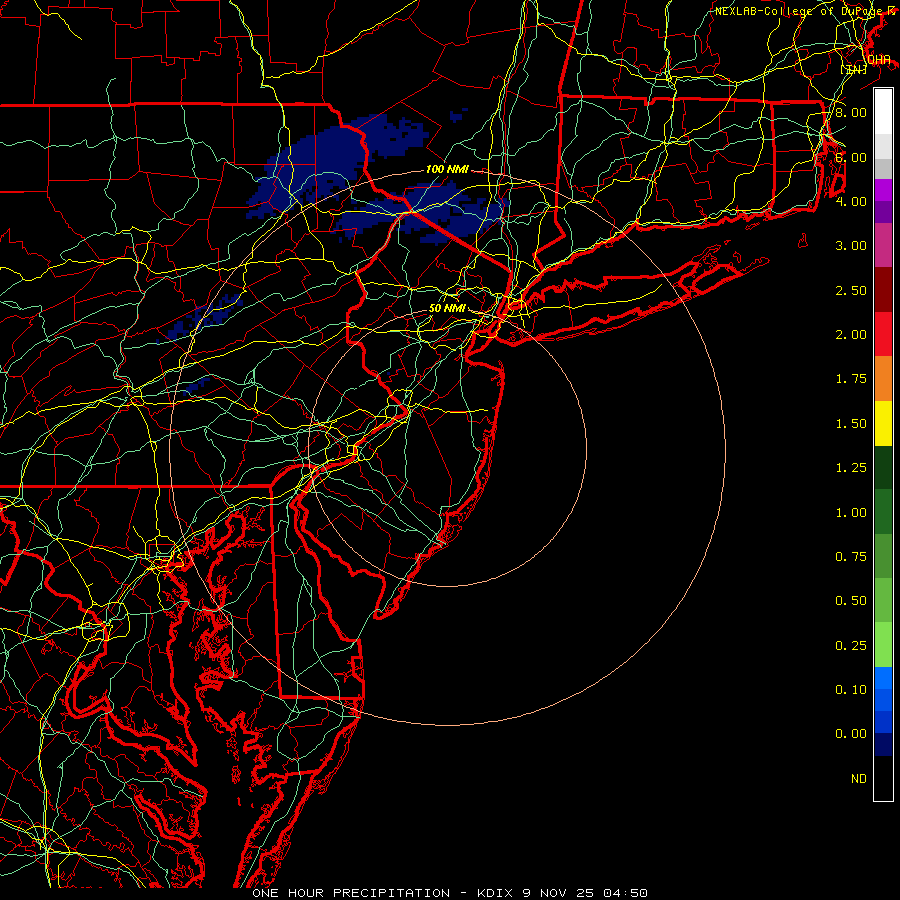Viewport: 900px width, 900px height.
Task: Click the [IN] units label
Action: 854,69
